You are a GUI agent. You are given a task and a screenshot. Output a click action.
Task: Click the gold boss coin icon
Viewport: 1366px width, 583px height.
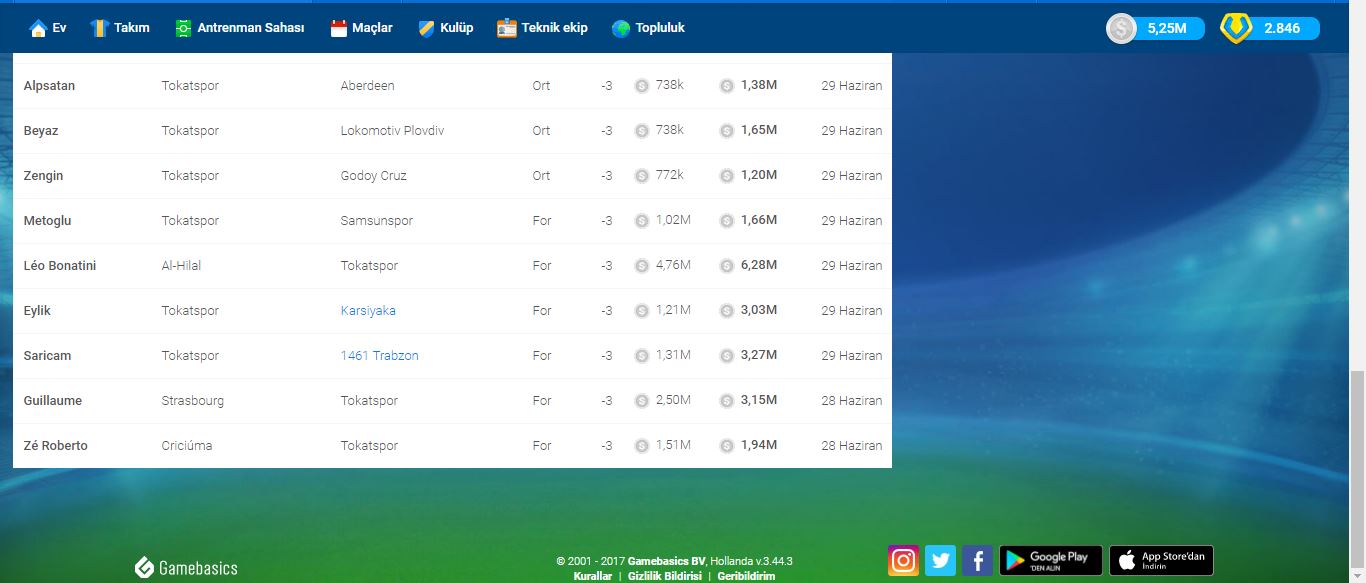tap(1236, 28)
